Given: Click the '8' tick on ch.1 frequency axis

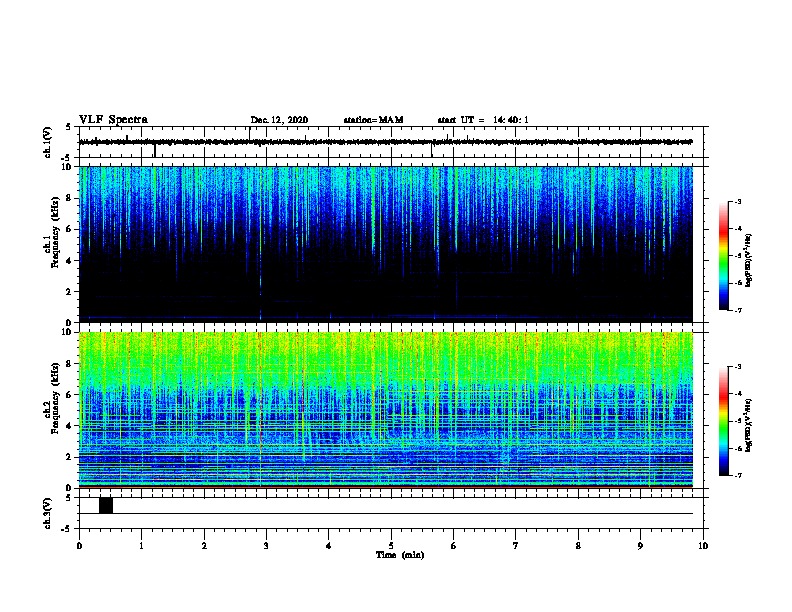Looking at the screenshot, I should (69, 198).
